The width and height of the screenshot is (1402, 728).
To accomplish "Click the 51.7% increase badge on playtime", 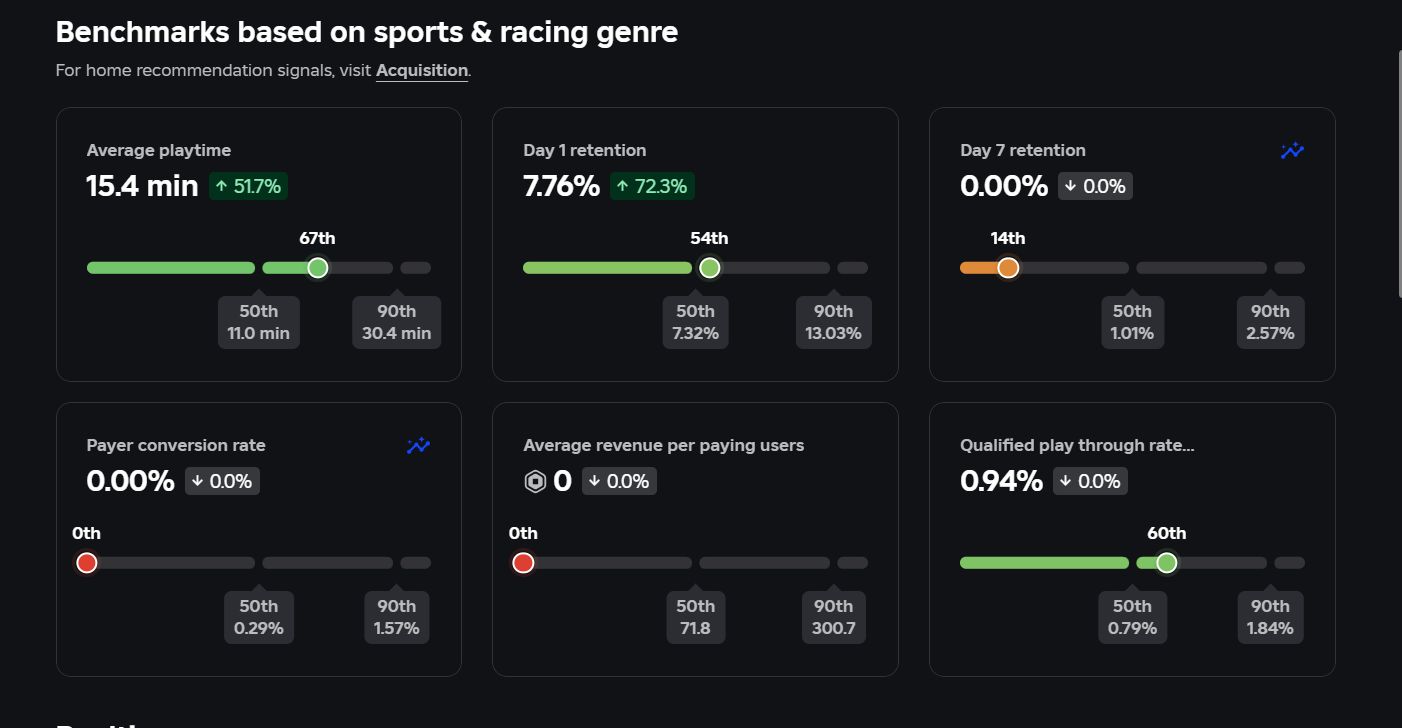I will pyautogui.click(x=248, y=186).
